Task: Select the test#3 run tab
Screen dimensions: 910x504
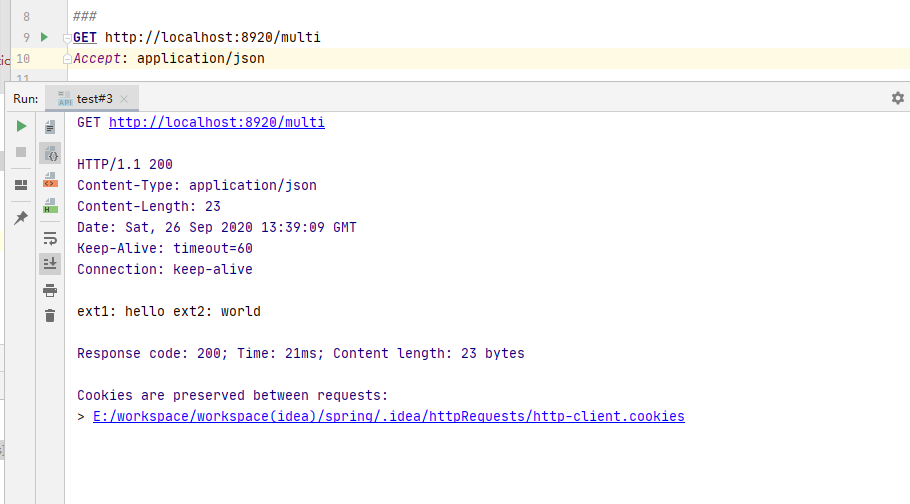Action: (94, 99)
